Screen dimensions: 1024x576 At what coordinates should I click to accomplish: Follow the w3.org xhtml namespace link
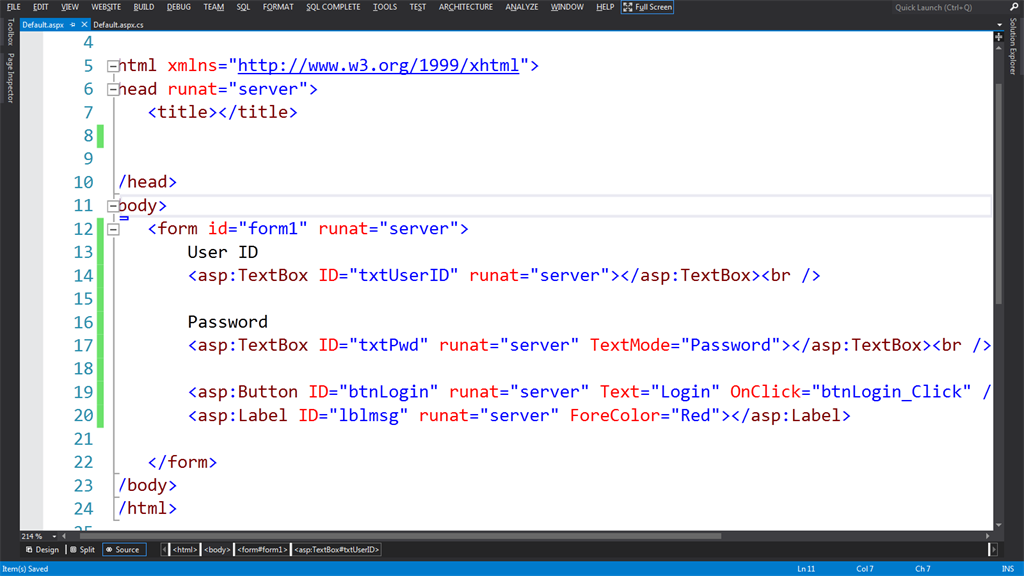(378, 66)
